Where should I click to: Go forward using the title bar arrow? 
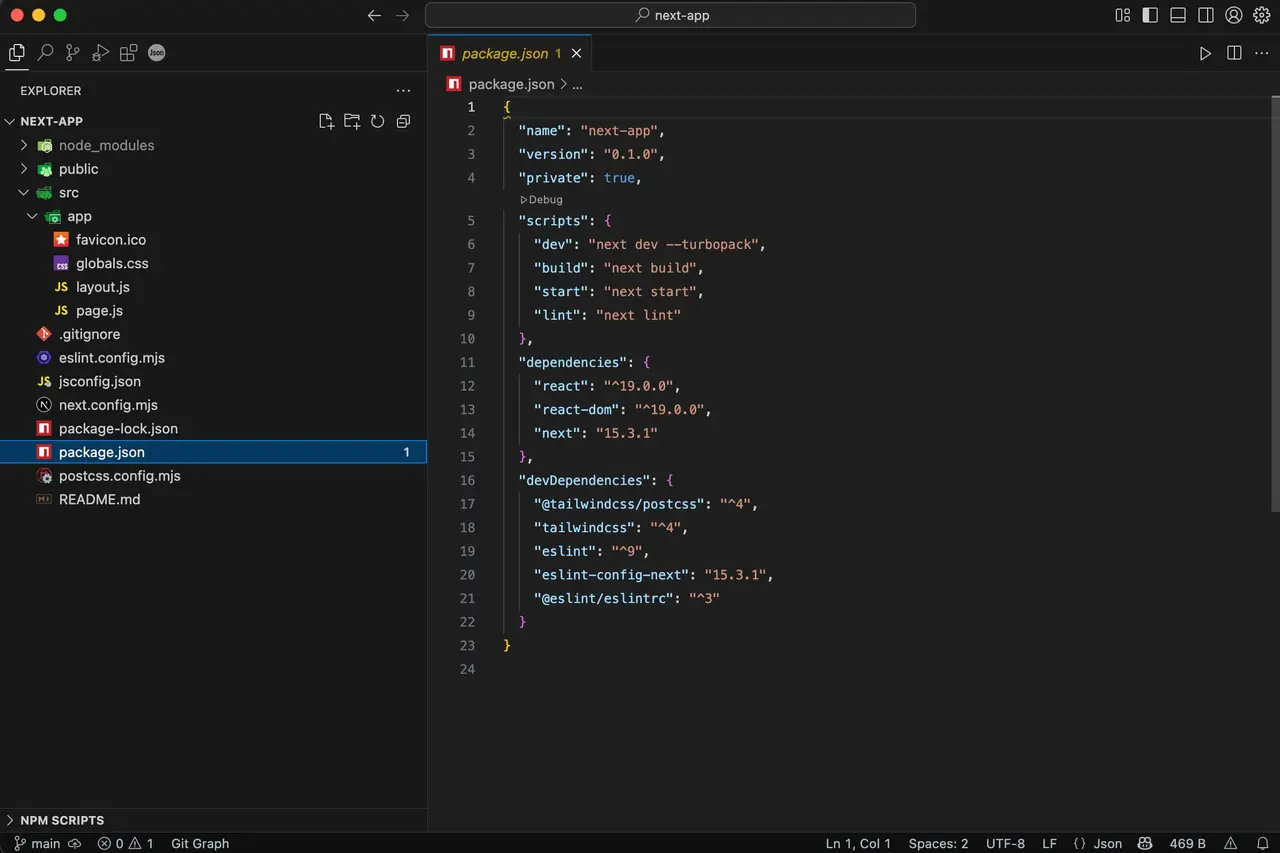[x=402, y=15]
